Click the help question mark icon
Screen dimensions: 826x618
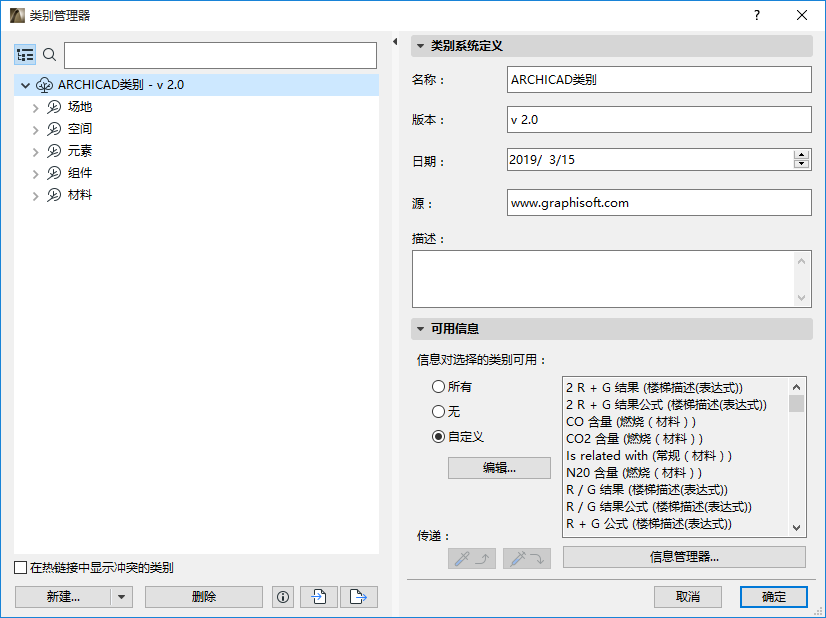coord(757,16)
